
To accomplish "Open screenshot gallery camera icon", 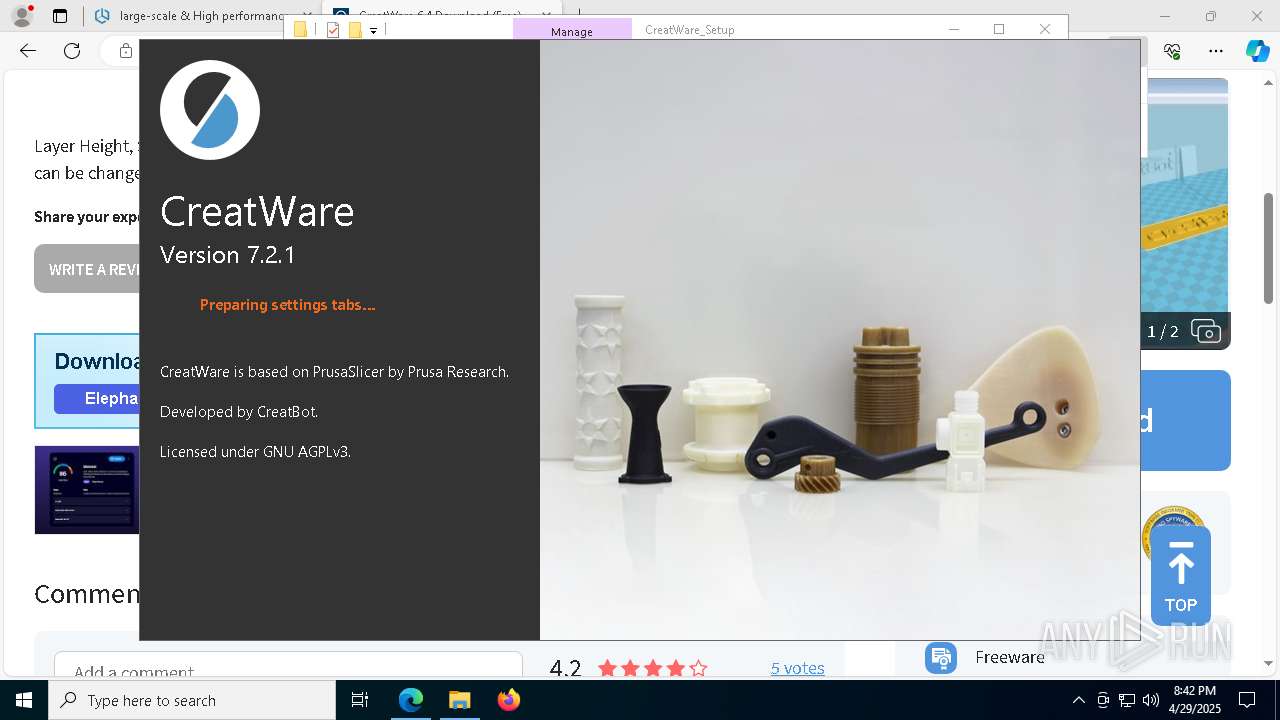I will pos(1206,331).
